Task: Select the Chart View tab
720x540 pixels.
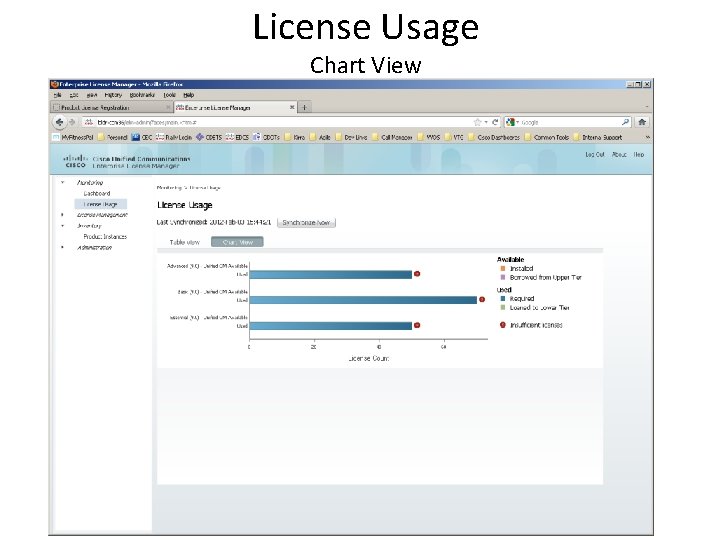Action: pos(237,242)
